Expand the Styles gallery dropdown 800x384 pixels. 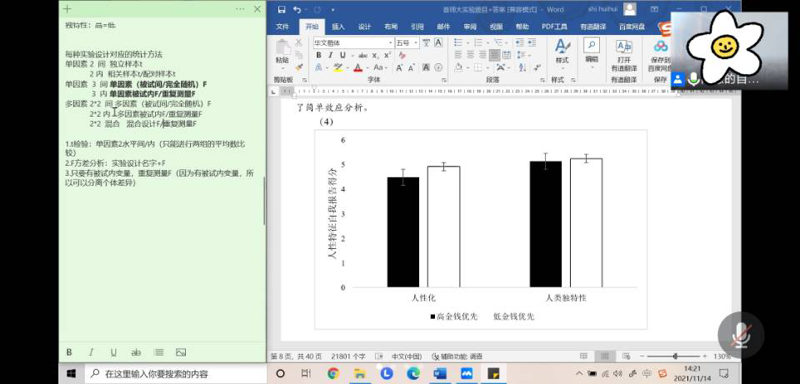(562, 51)
